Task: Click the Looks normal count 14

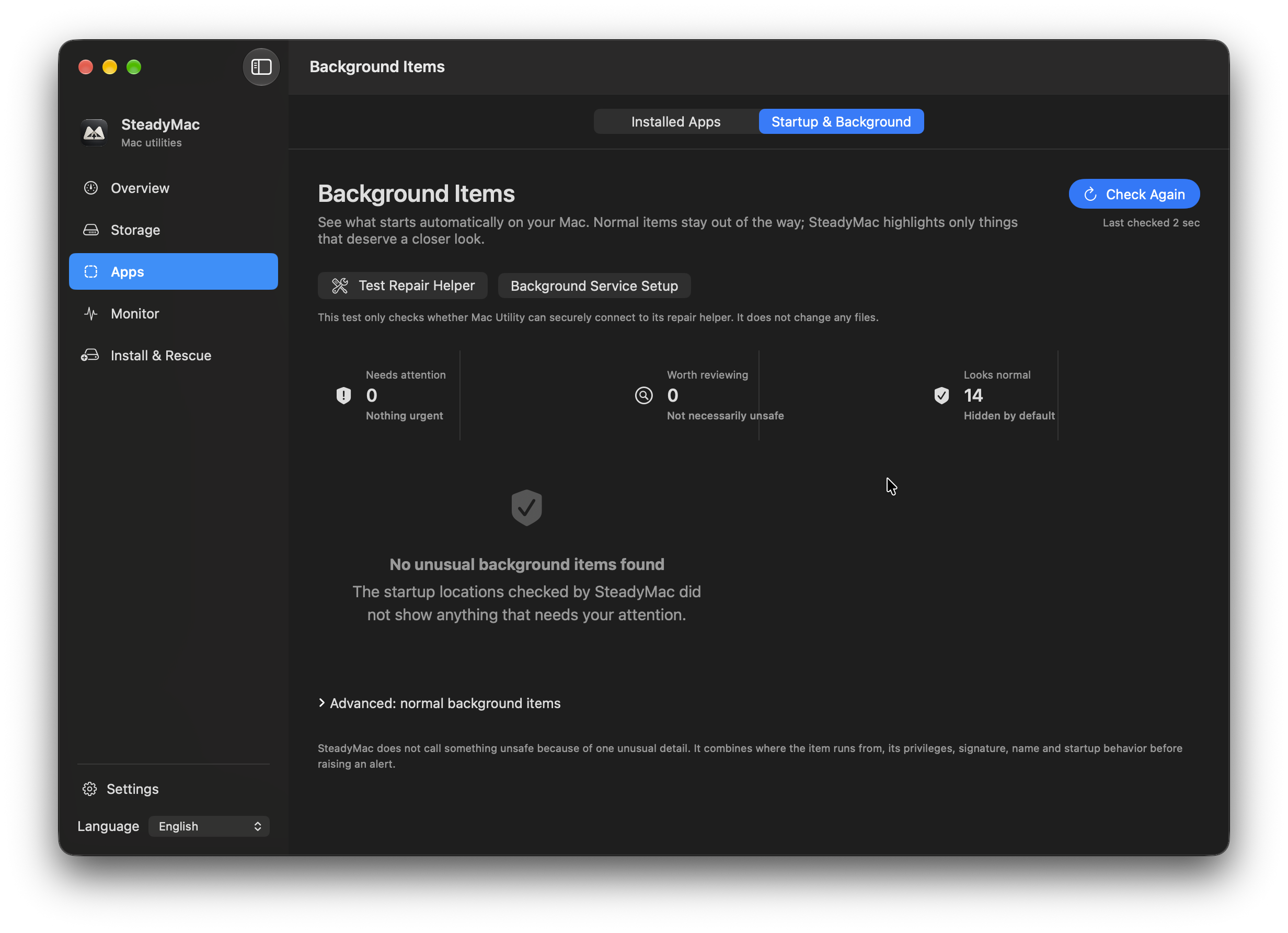Action: click(973, 395)
